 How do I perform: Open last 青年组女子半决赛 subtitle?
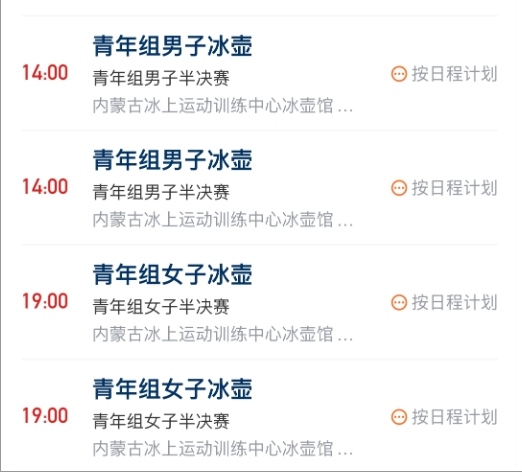[x=161, y=421]
